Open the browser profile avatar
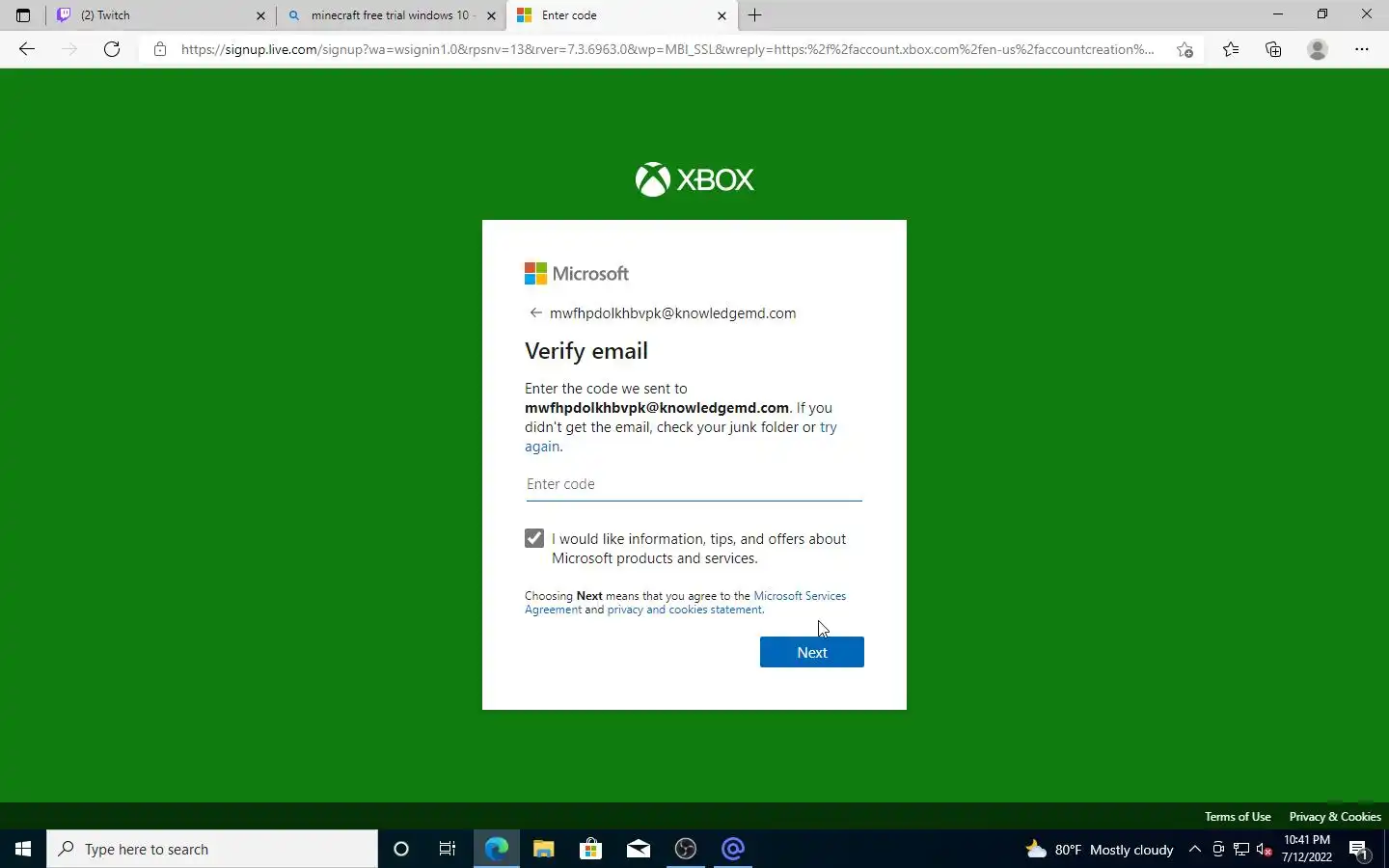The height and width of the screenshot is (868, 1389). tap(1318, 49)
